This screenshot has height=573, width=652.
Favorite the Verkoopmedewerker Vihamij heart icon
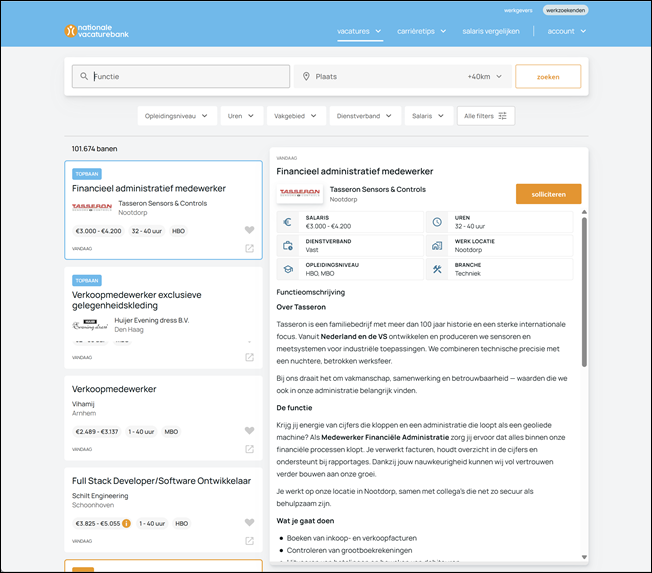pyautogui.click(x=249, y=431)
